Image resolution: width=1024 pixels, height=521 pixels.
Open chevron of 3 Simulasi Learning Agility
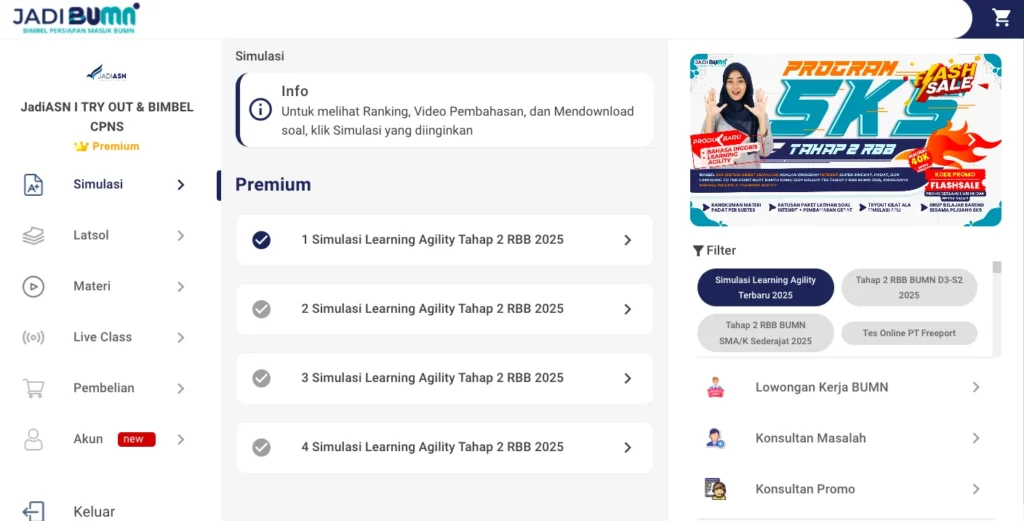pos(628,379)
